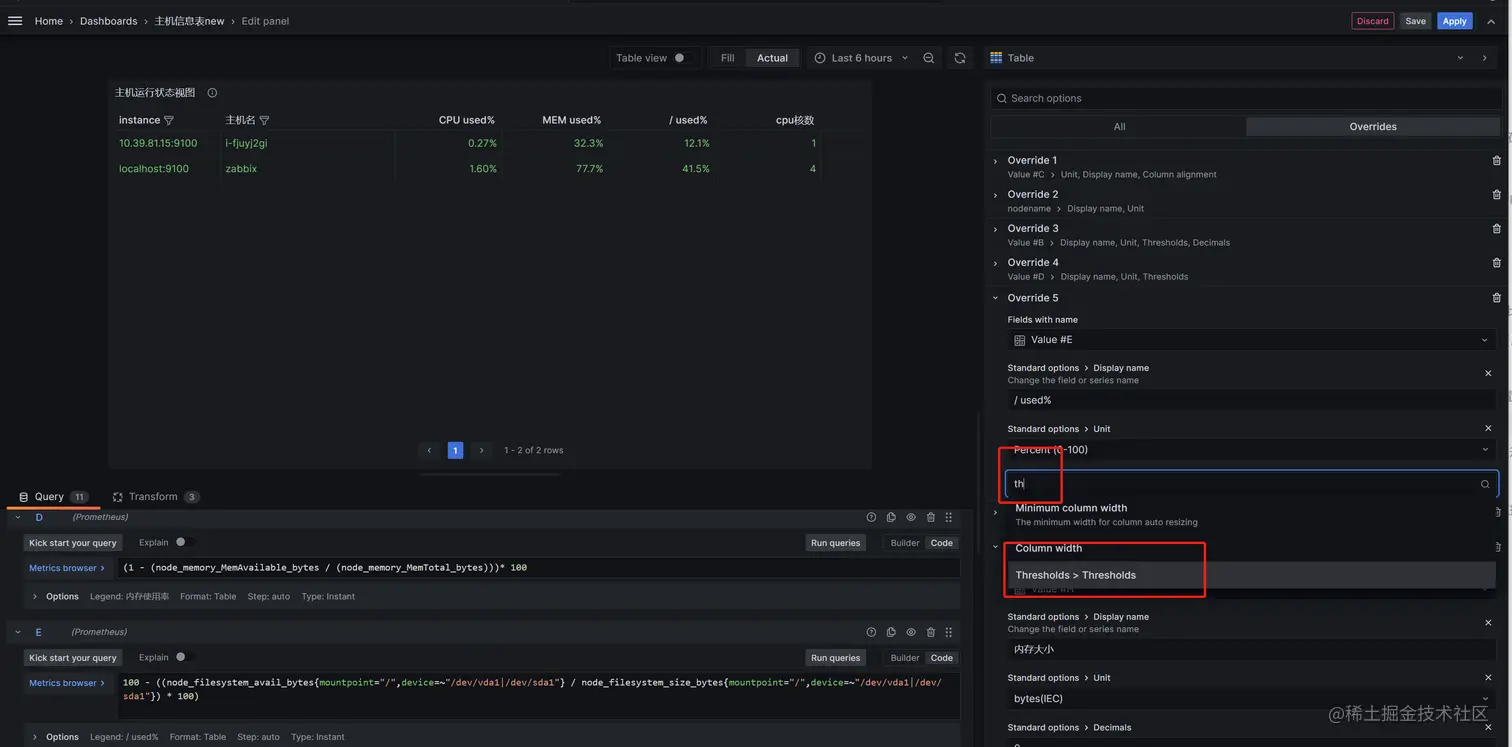Click the drag handle of query E
The height and width of the screenshot is (747, 1512).
[x=949, y=632]
